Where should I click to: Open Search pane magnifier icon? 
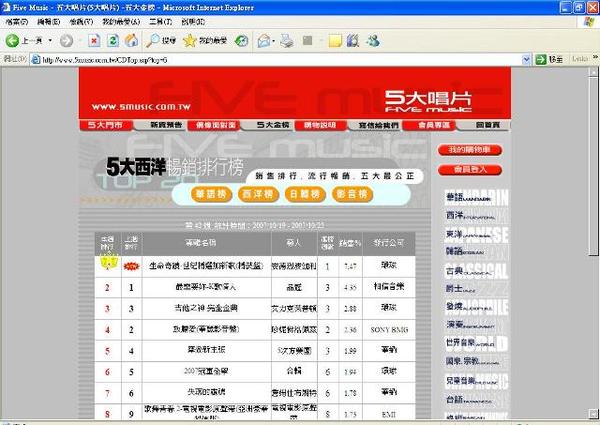coord(153,41)
